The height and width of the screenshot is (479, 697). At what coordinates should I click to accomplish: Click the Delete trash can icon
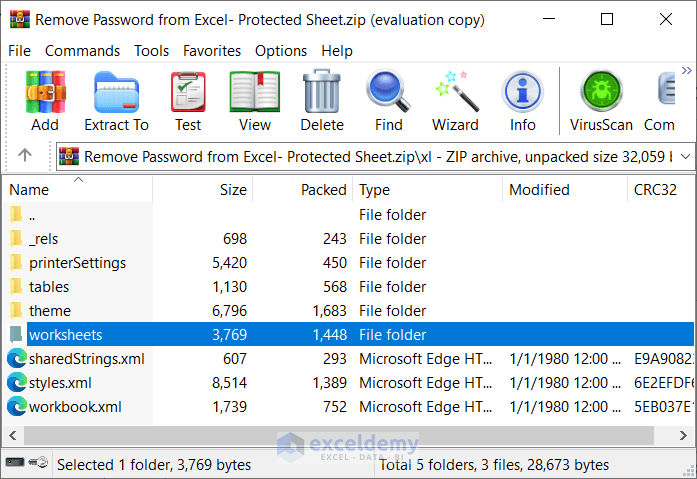[x=322, y=101]
